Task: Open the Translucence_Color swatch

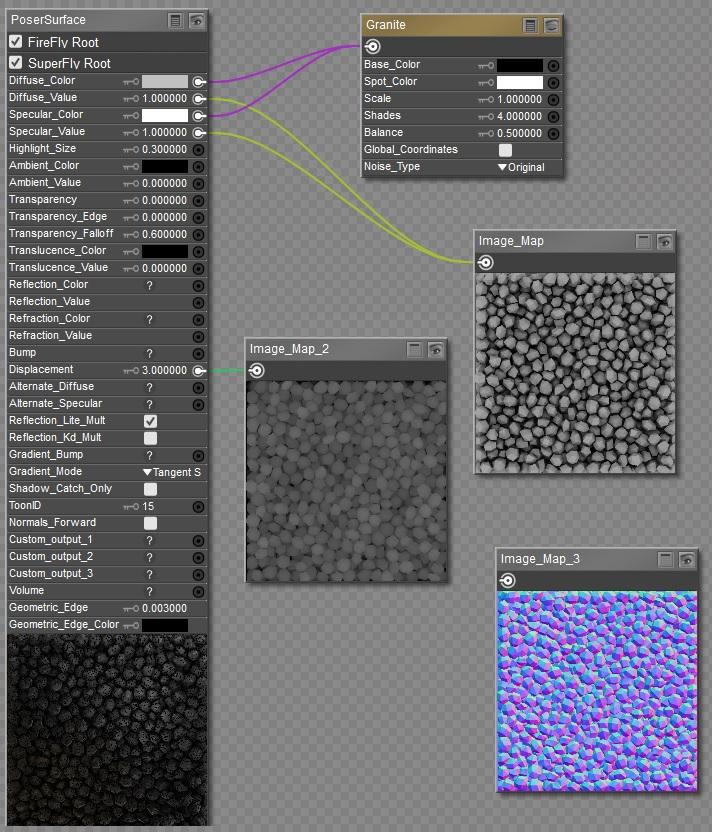Action: (165, 251)
